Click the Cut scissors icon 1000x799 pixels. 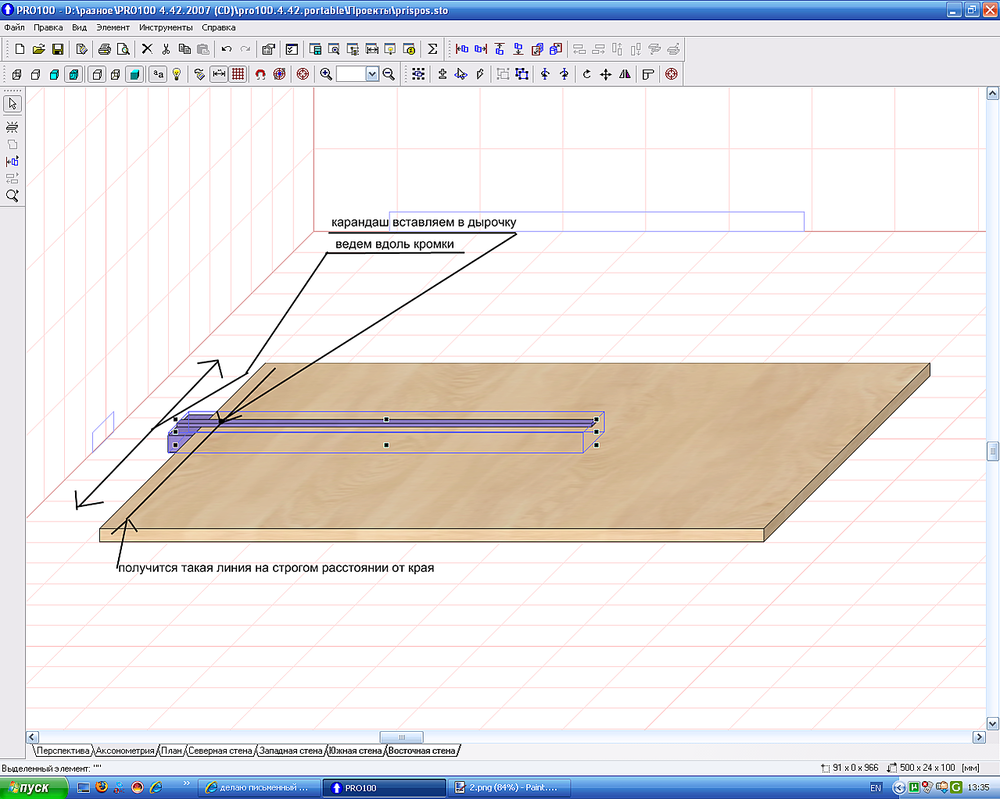pos(165,49)
